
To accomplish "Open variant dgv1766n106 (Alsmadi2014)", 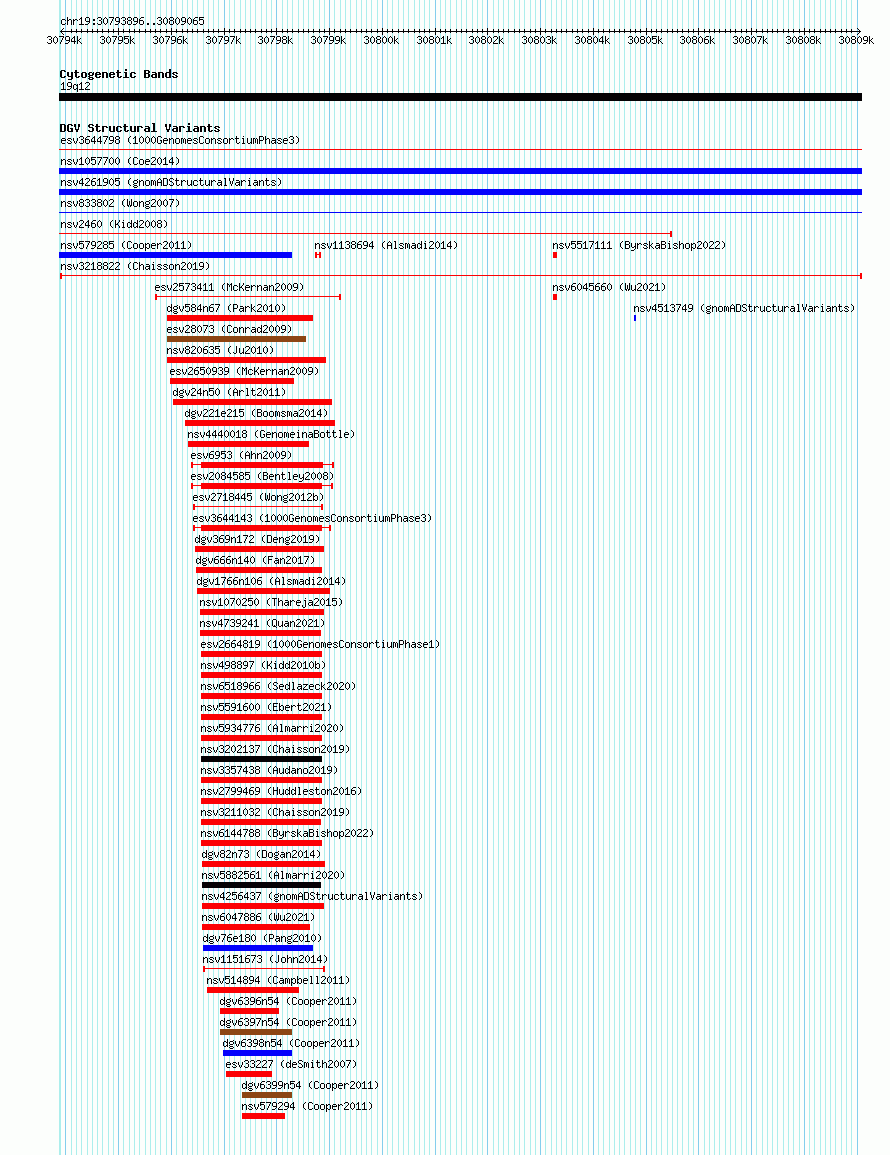I will [271, 581].
